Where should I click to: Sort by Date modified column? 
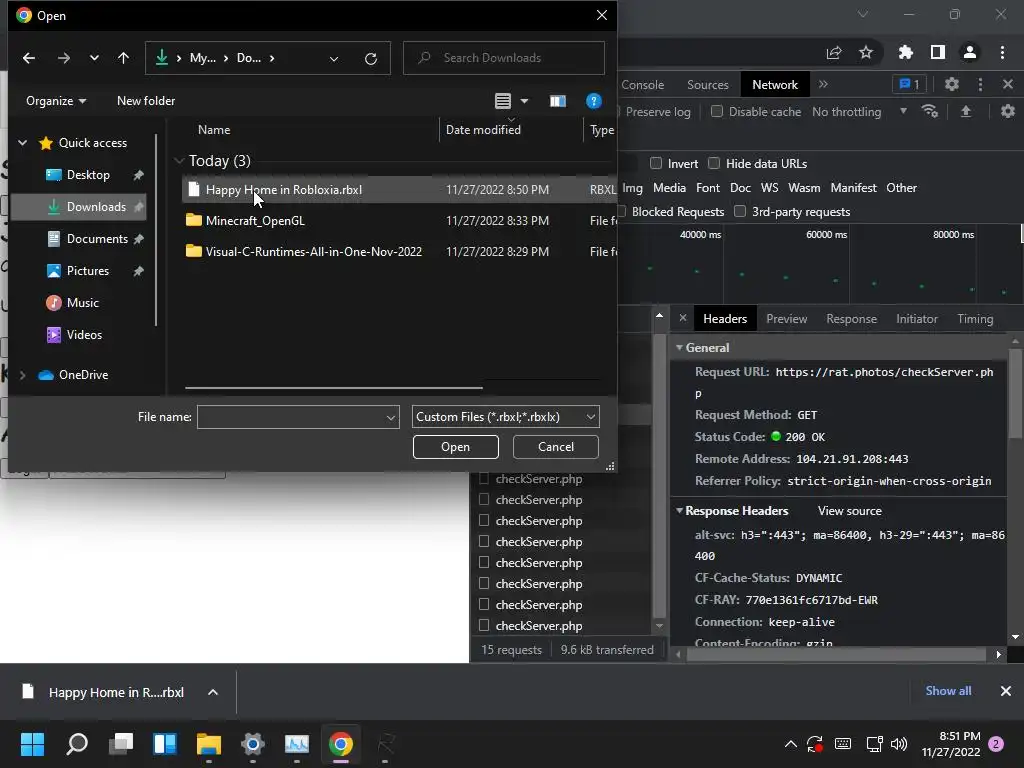(x=483, y=129)
